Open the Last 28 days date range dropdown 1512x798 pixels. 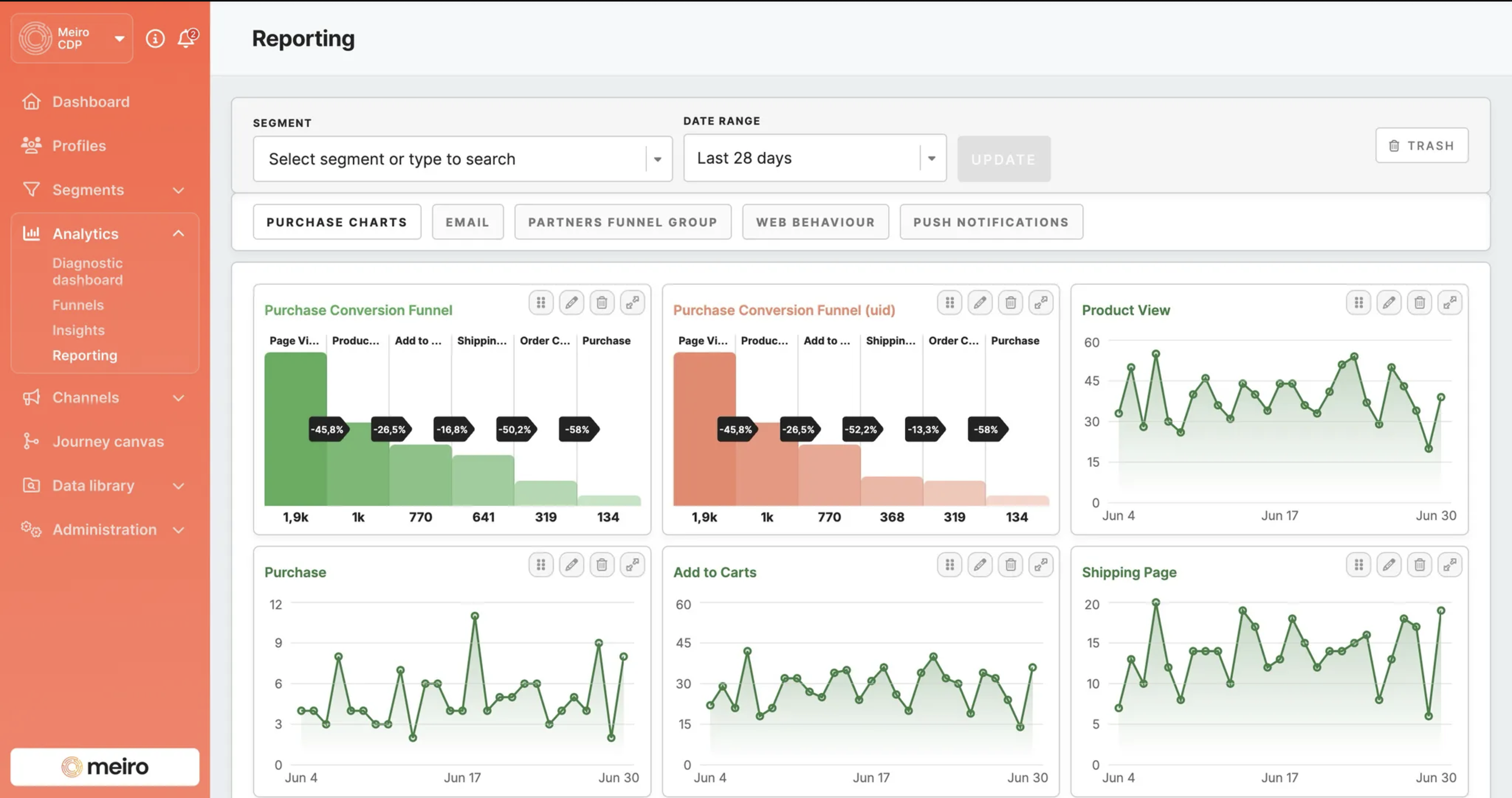point(931,158)
